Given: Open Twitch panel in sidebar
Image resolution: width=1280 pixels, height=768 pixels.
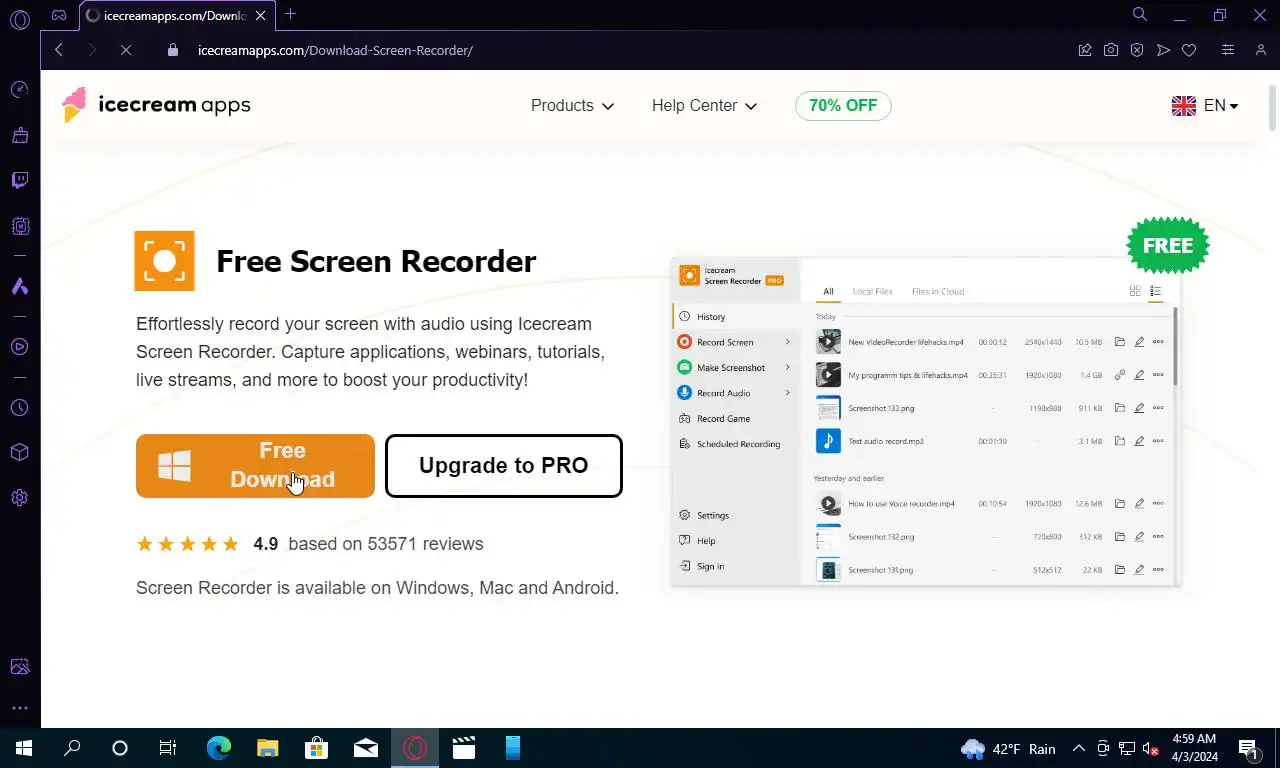Looking at the screenshot, I should point(20,181).
